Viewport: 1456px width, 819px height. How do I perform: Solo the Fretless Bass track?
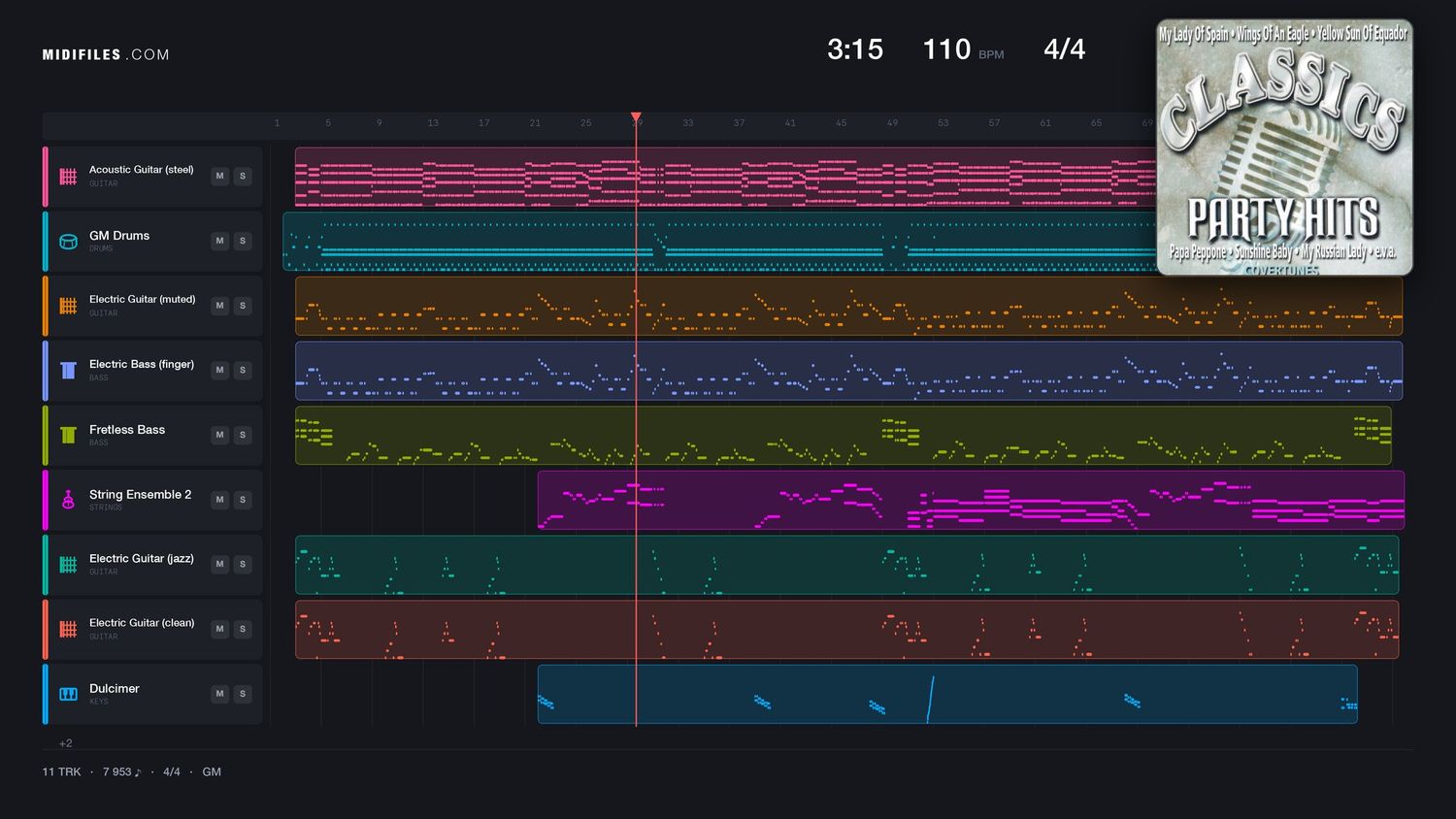[243, 435]
